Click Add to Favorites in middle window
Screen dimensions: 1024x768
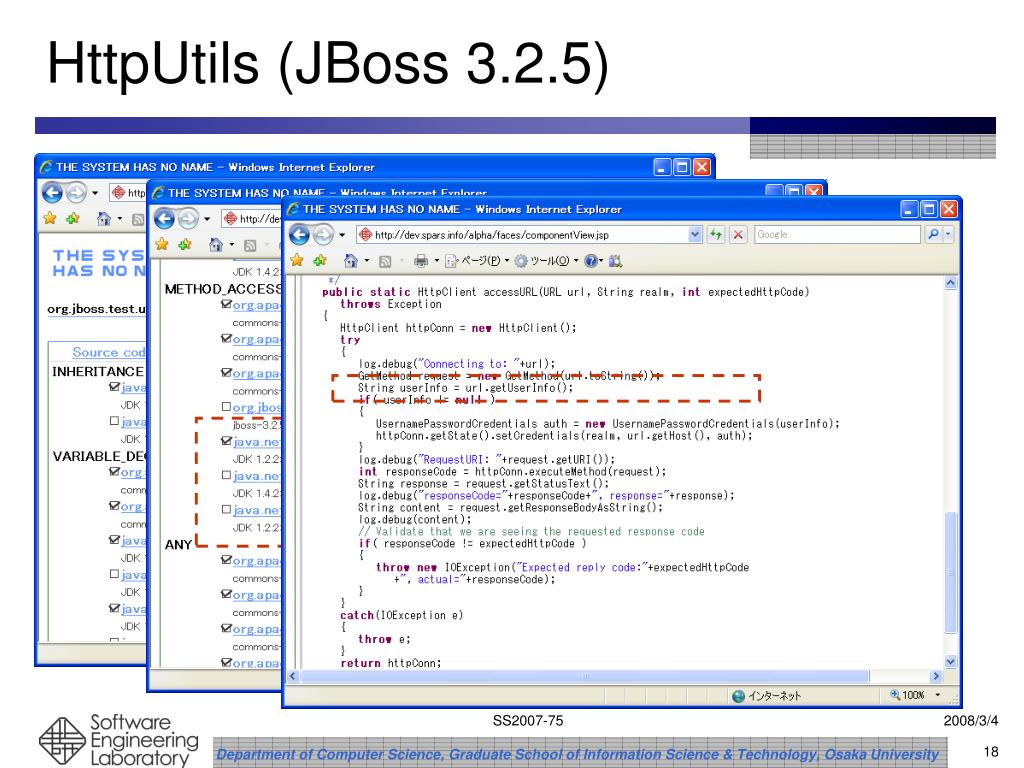185,244
